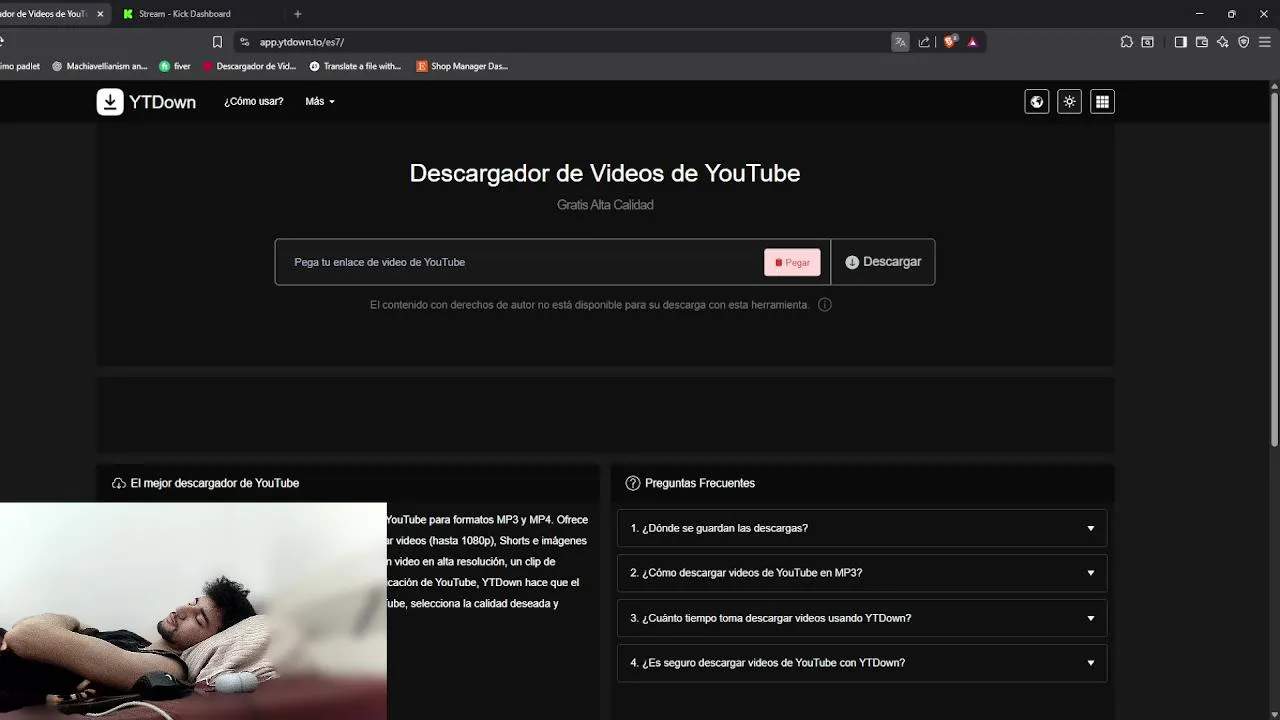
Task: Open the Brave Wallet icon
Action: [1202, 42]
